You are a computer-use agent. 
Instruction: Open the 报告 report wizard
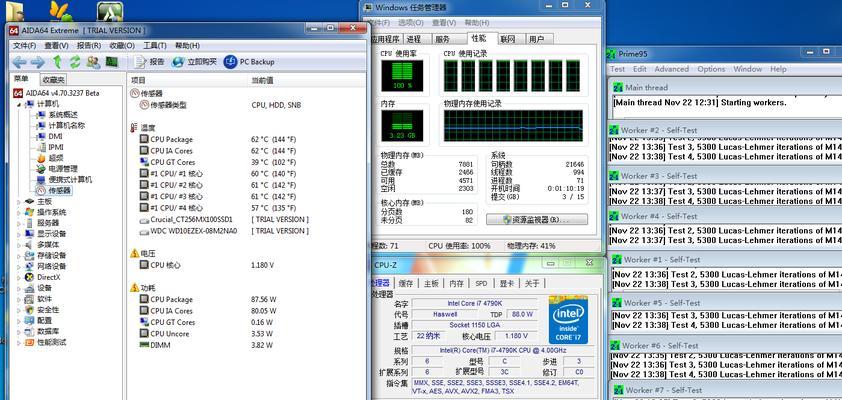(x=149, y=62)
